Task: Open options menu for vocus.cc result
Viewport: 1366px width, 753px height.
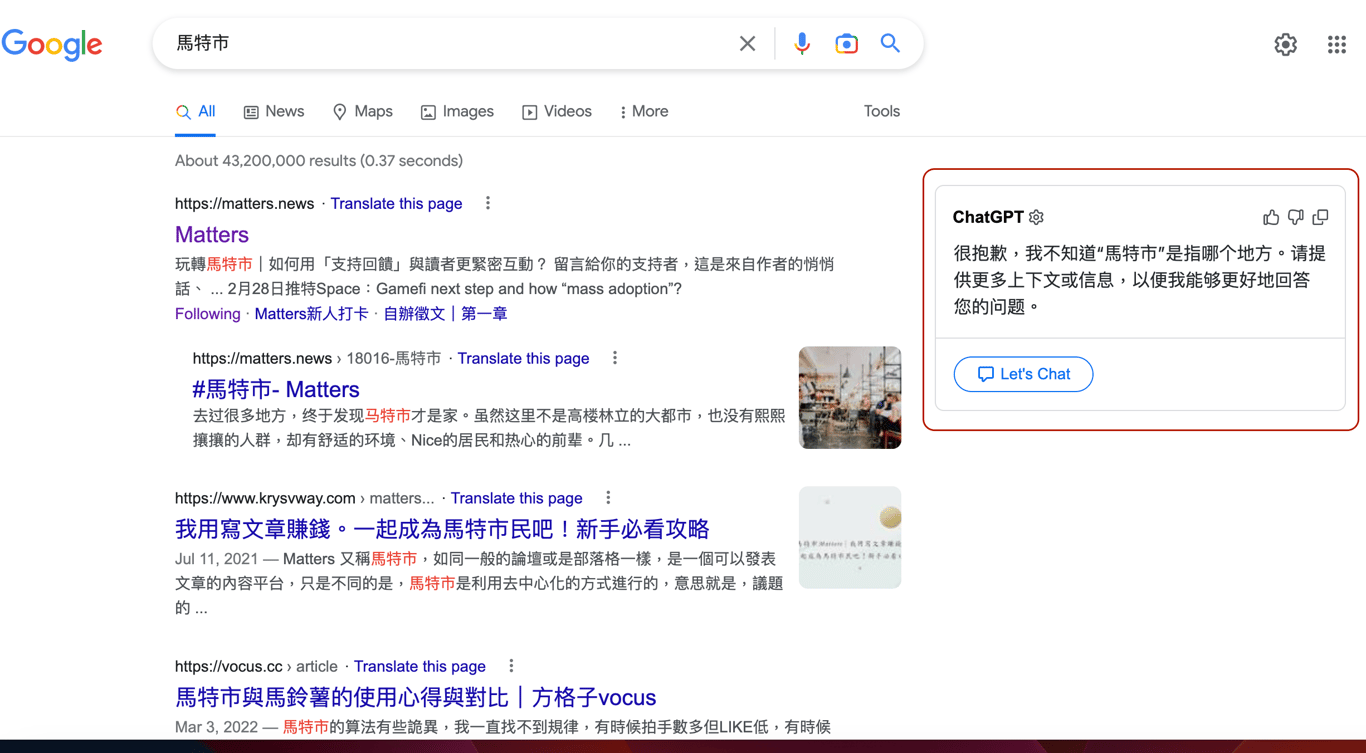Action: pyautogui.click(x=511, y=666)
